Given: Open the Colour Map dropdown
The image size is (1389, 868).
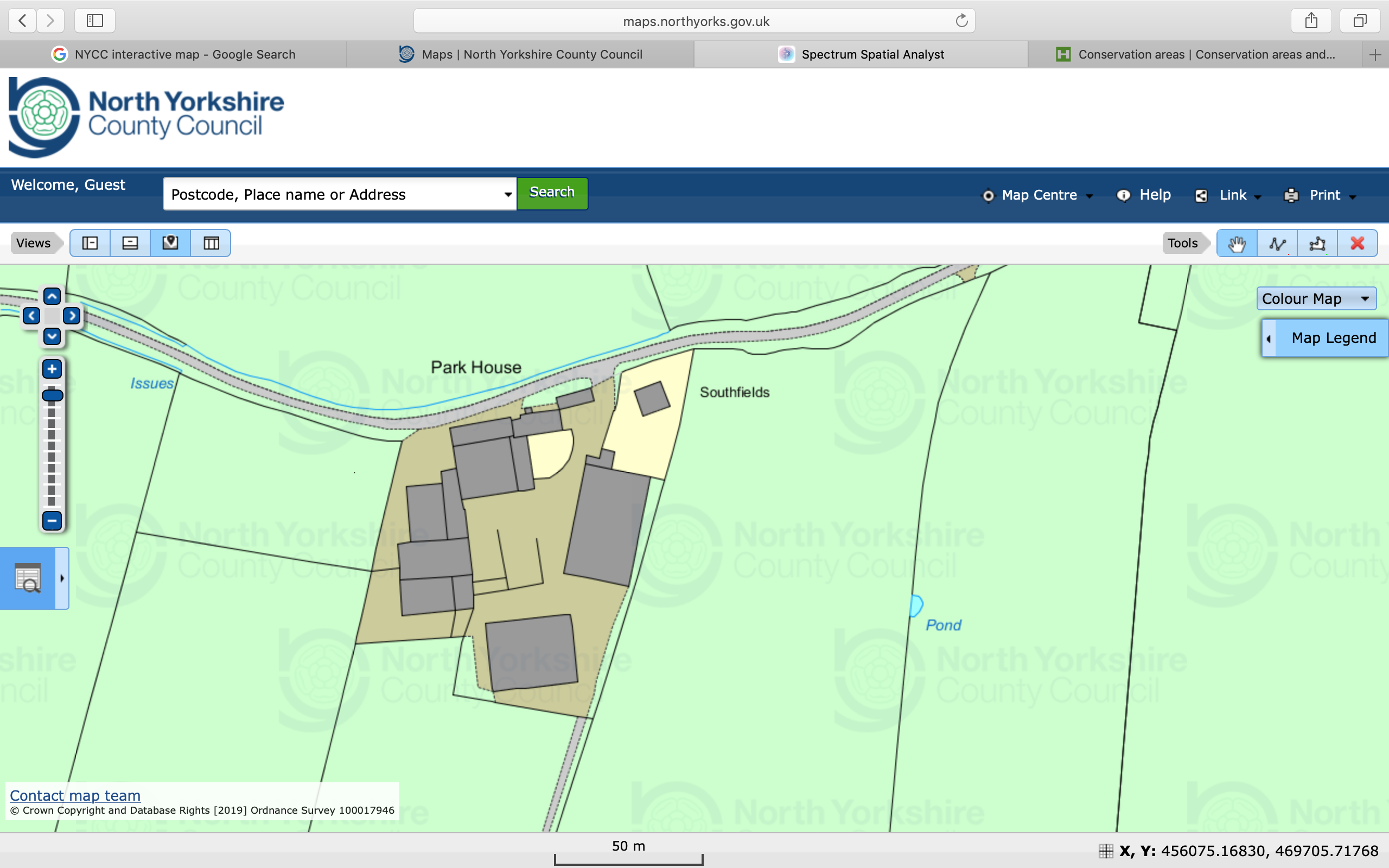Looking at the screenshot, I should [1316, 298].
